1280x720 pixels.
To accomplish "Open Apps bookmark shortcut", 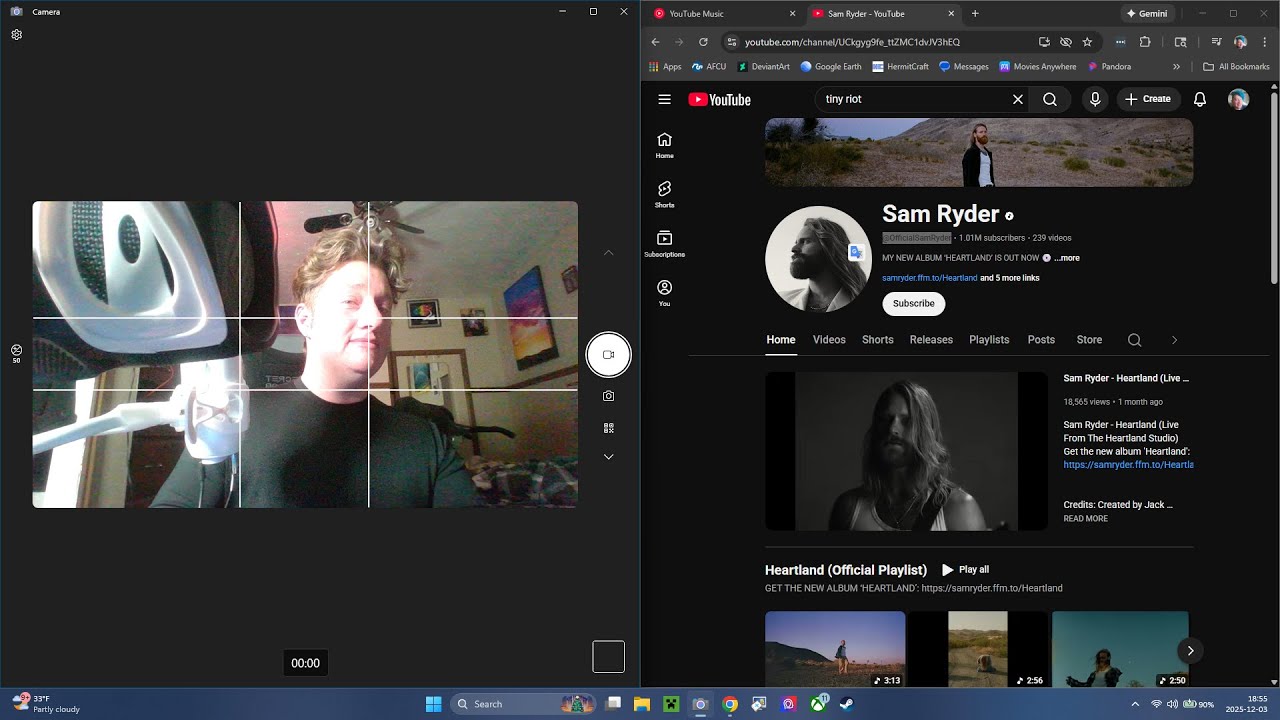I will click(x=665, y=67).
